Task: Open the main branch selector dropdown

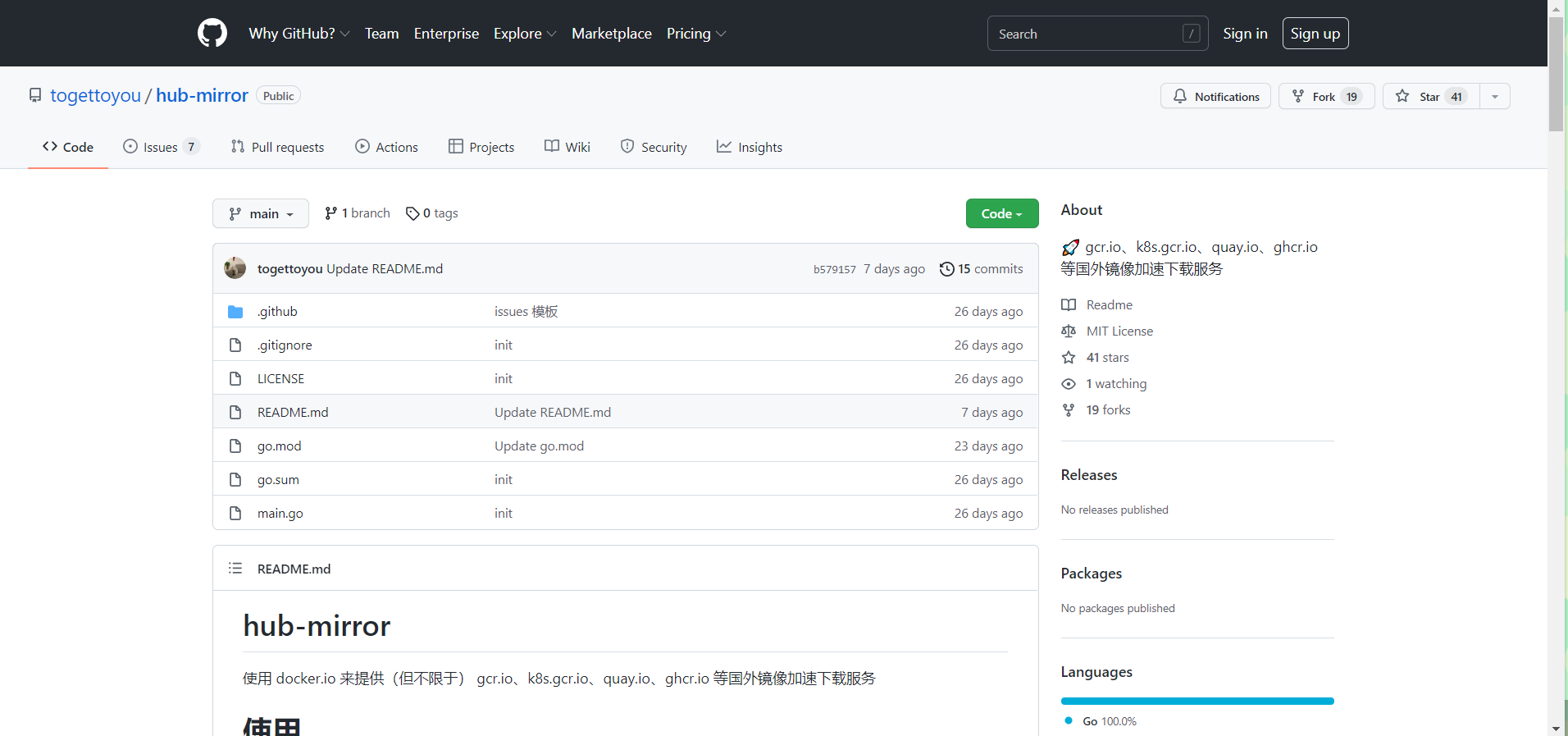Action: coord(261,213)
